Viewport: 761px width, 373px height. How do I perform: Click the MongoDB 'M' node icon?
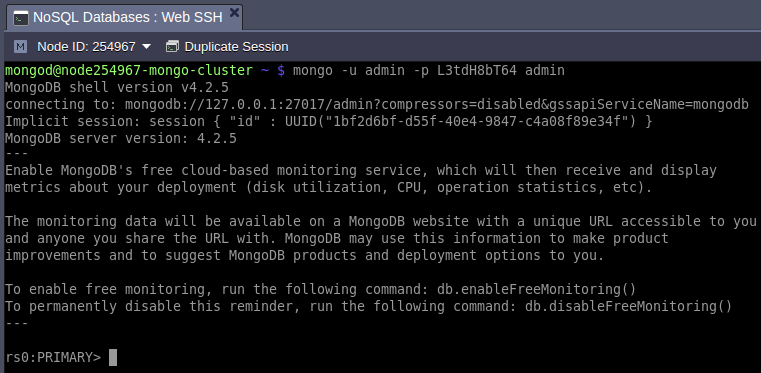pos(20,47)
